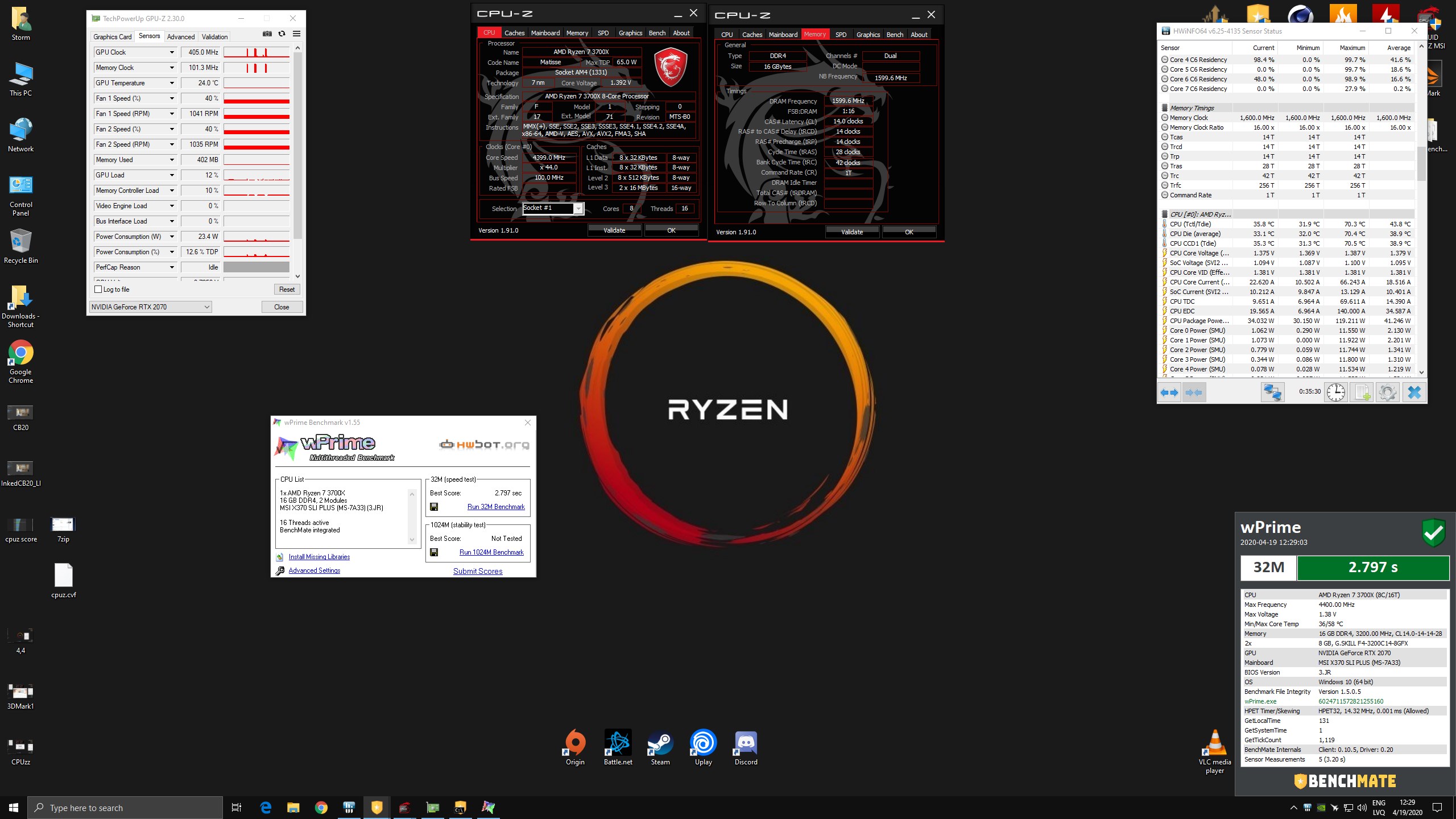Open File Explorer from taskbar
1456x819 pixels.
(x=293, y=807)
